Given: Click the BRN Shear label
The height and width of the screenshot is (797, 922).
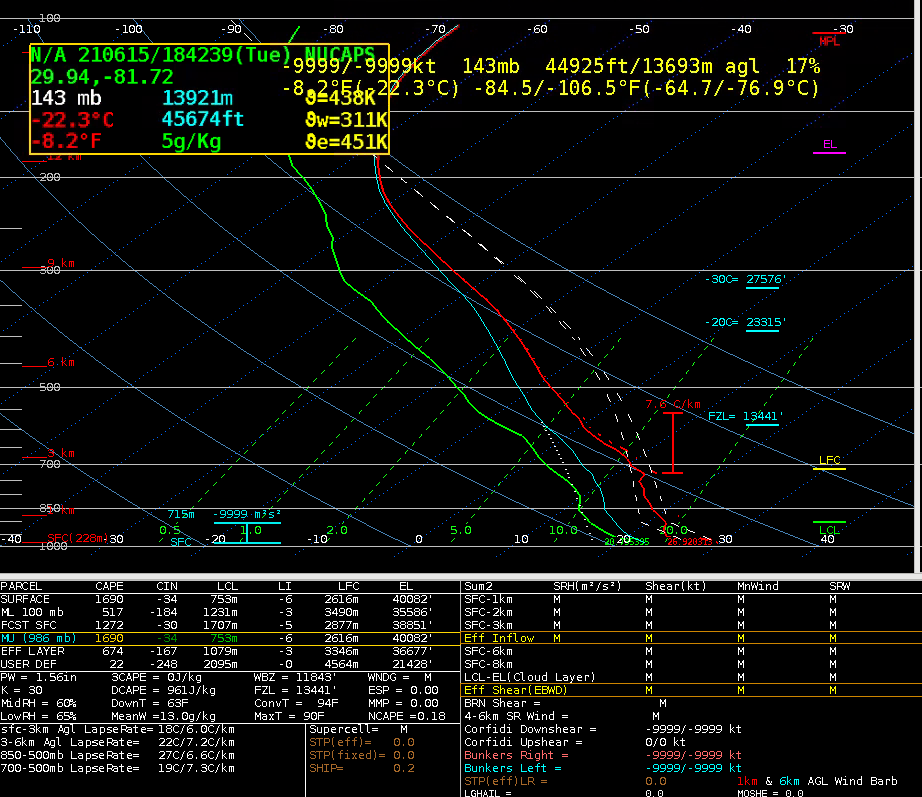Looking at the screenshot, I should 502,703.
